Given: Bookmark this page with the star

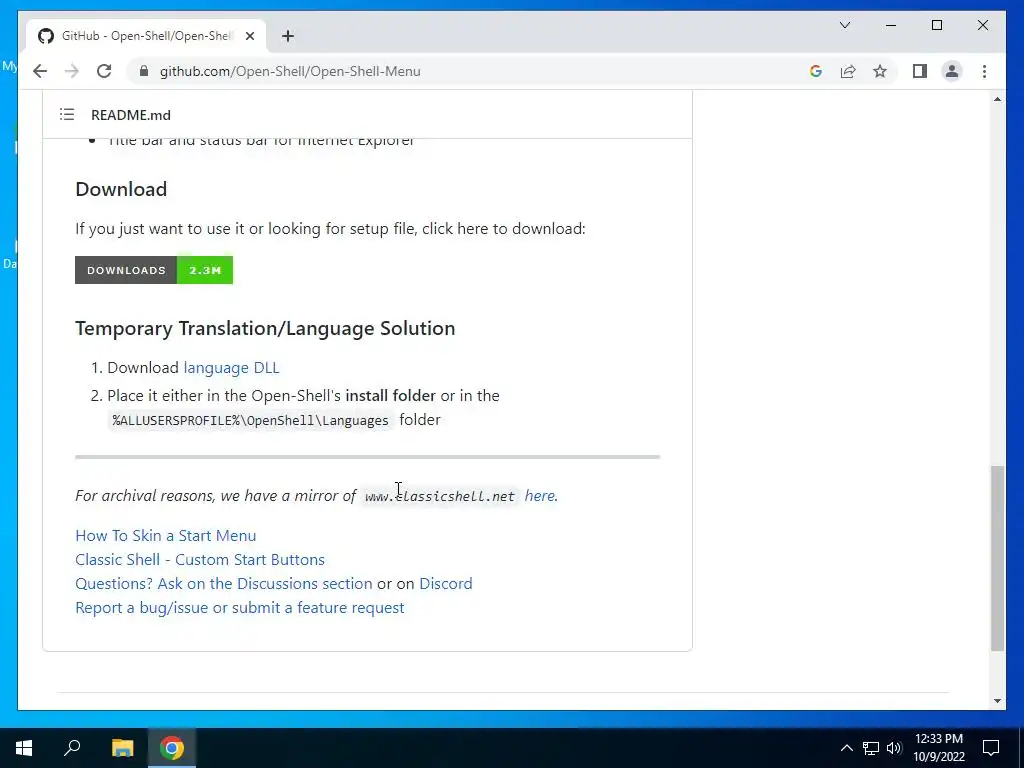Looking at the screenshot, I should tap(880, 71).
